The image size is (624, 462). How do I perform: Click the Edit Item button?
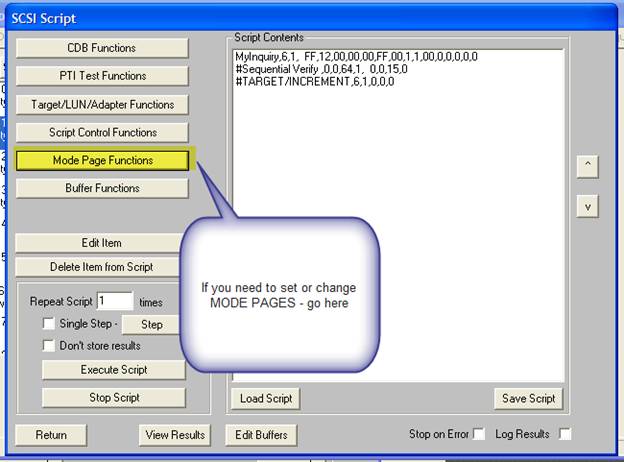tap(102, 243)
